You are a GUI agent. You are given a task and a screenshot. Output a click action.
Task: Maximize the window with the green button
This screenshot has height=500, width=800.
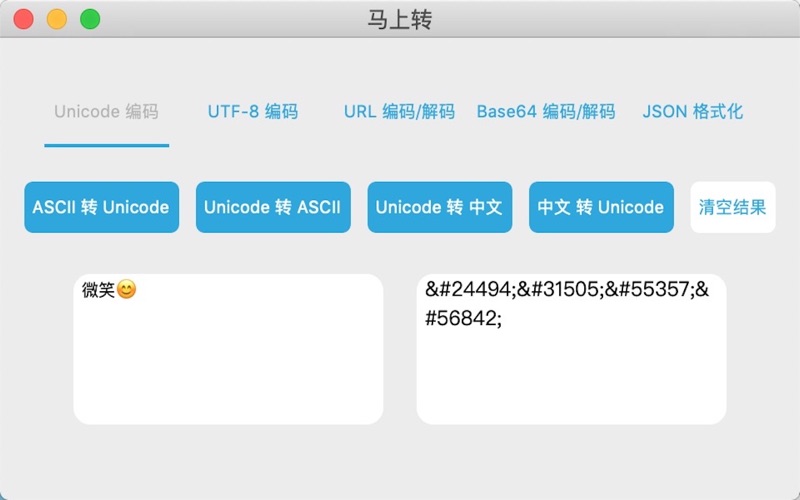pyautogui.click(x=90, y=19)
